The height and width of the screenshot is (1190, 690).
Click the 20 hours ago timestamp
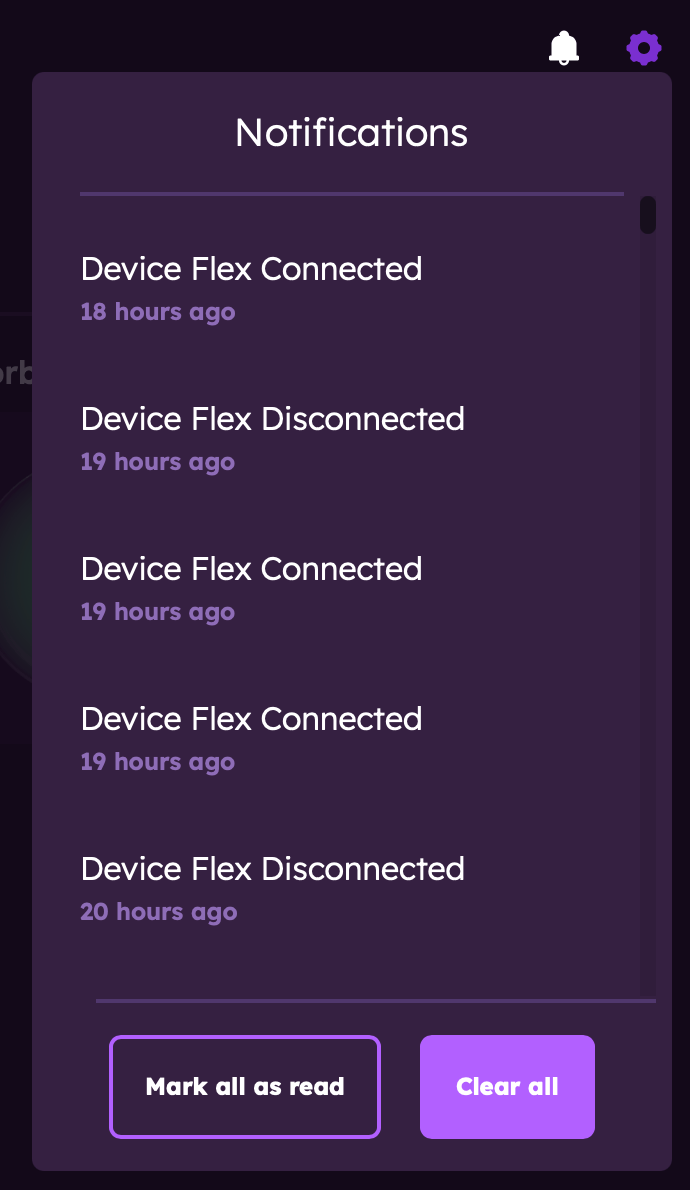[158, 911]
